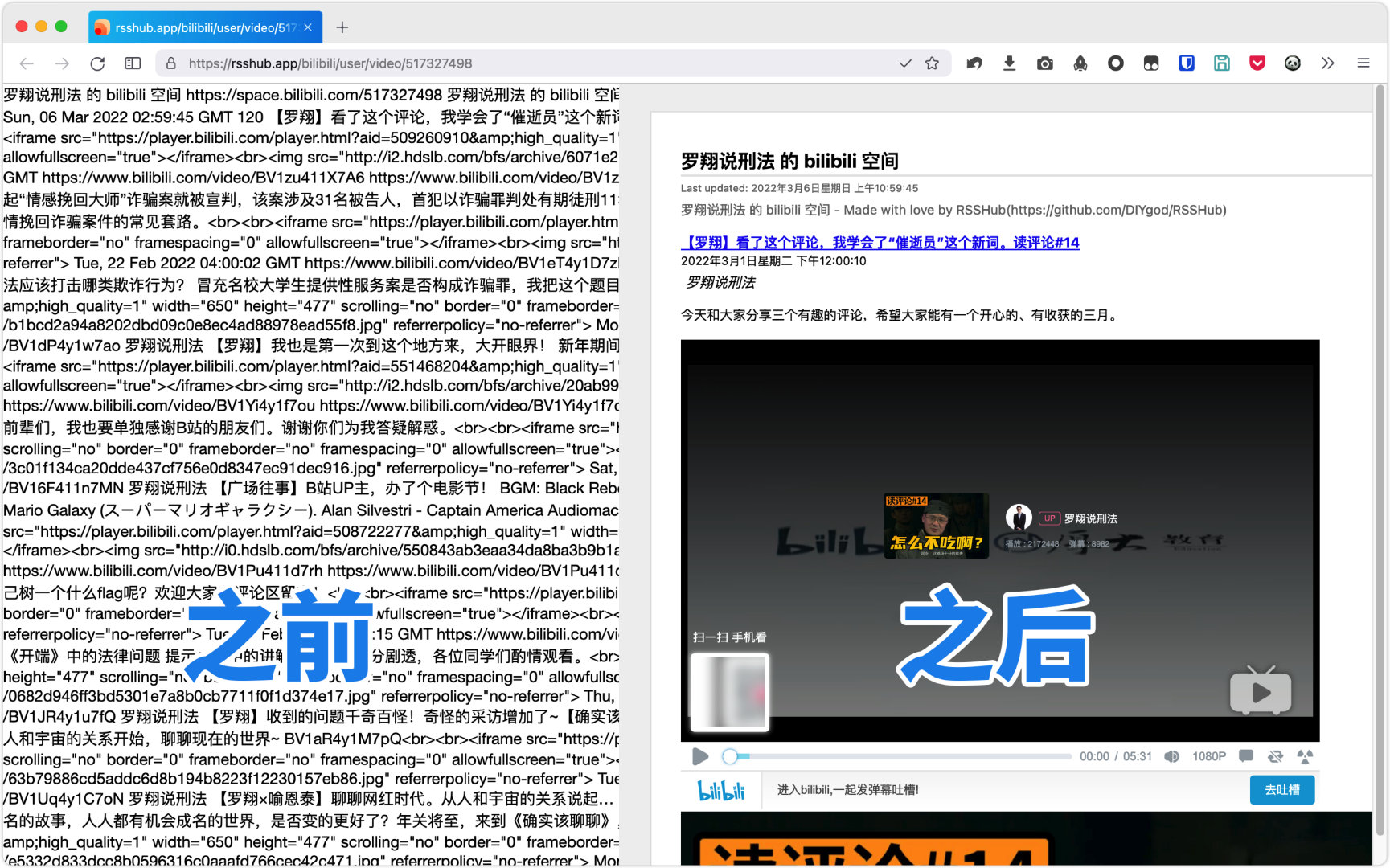Click 今天和大家分享三个有趣的评论 description
1390x868 pixels.
click(901, 315)
